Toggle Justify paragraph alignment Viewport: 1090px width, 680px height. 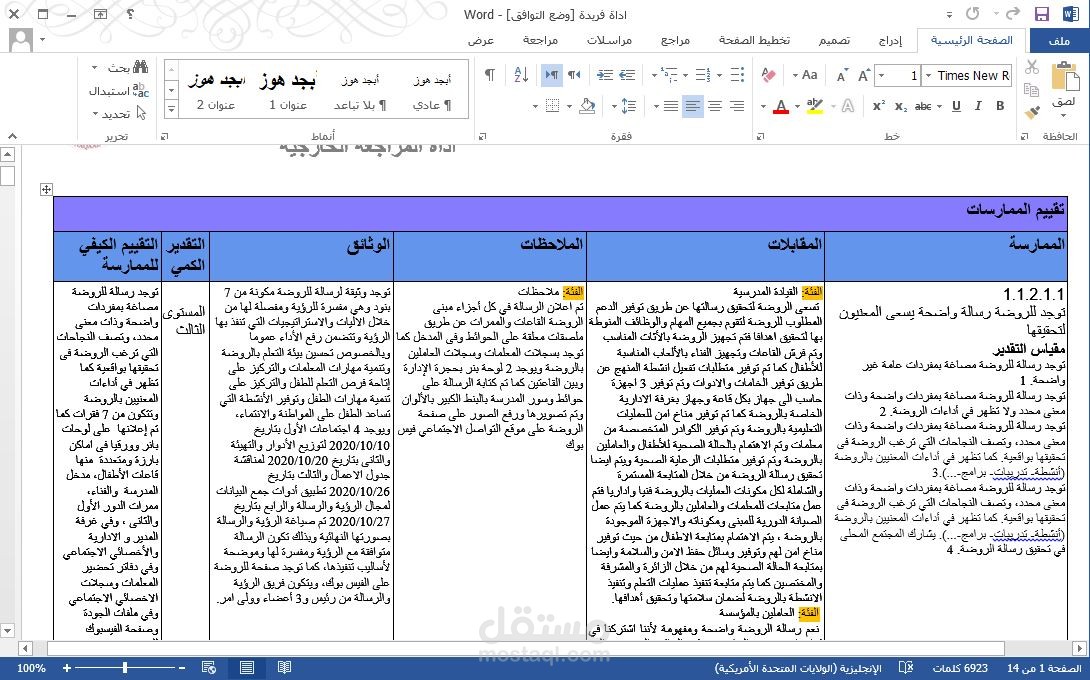click(x=671, y=106)
